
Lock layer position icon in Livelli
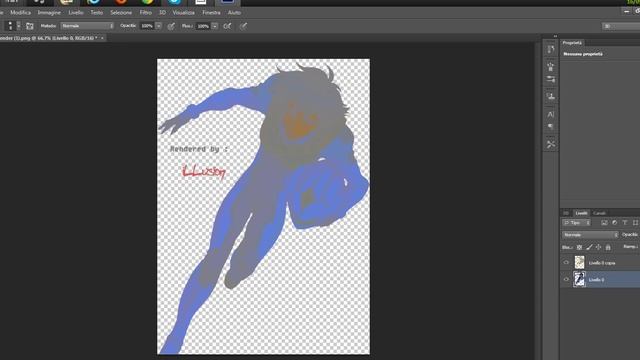[598, 247]
